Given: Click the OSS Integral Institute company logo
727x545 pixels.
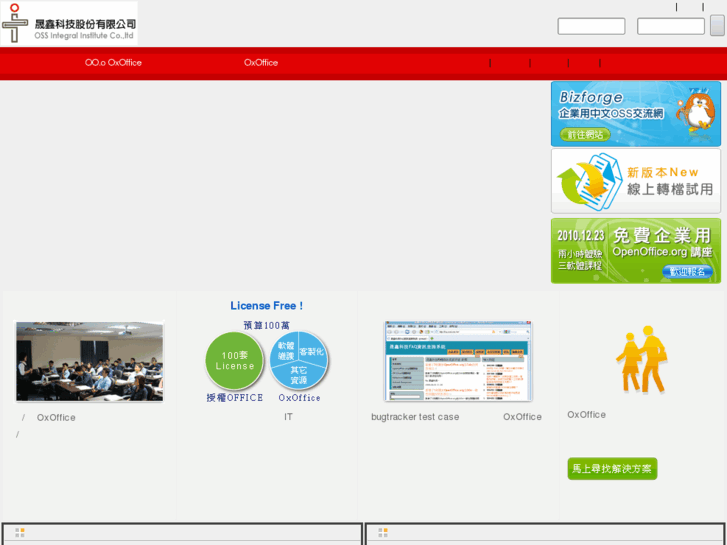Looking at the screenshot, I should tap(69, 23).
